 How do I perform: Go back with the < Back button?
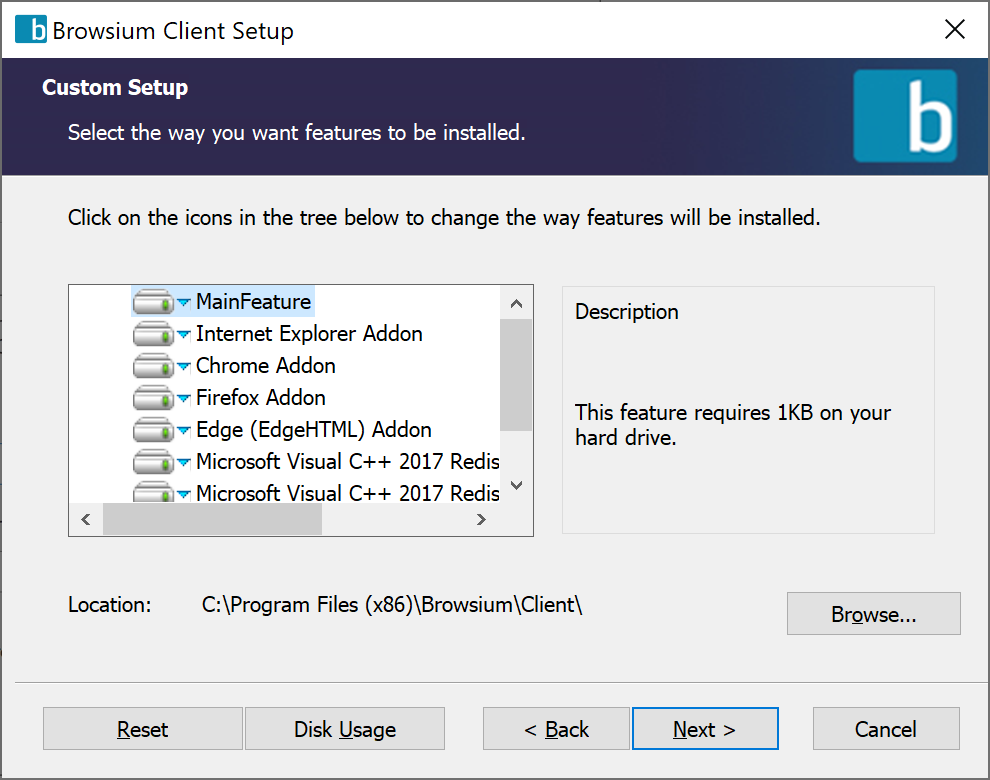point(556,729)
